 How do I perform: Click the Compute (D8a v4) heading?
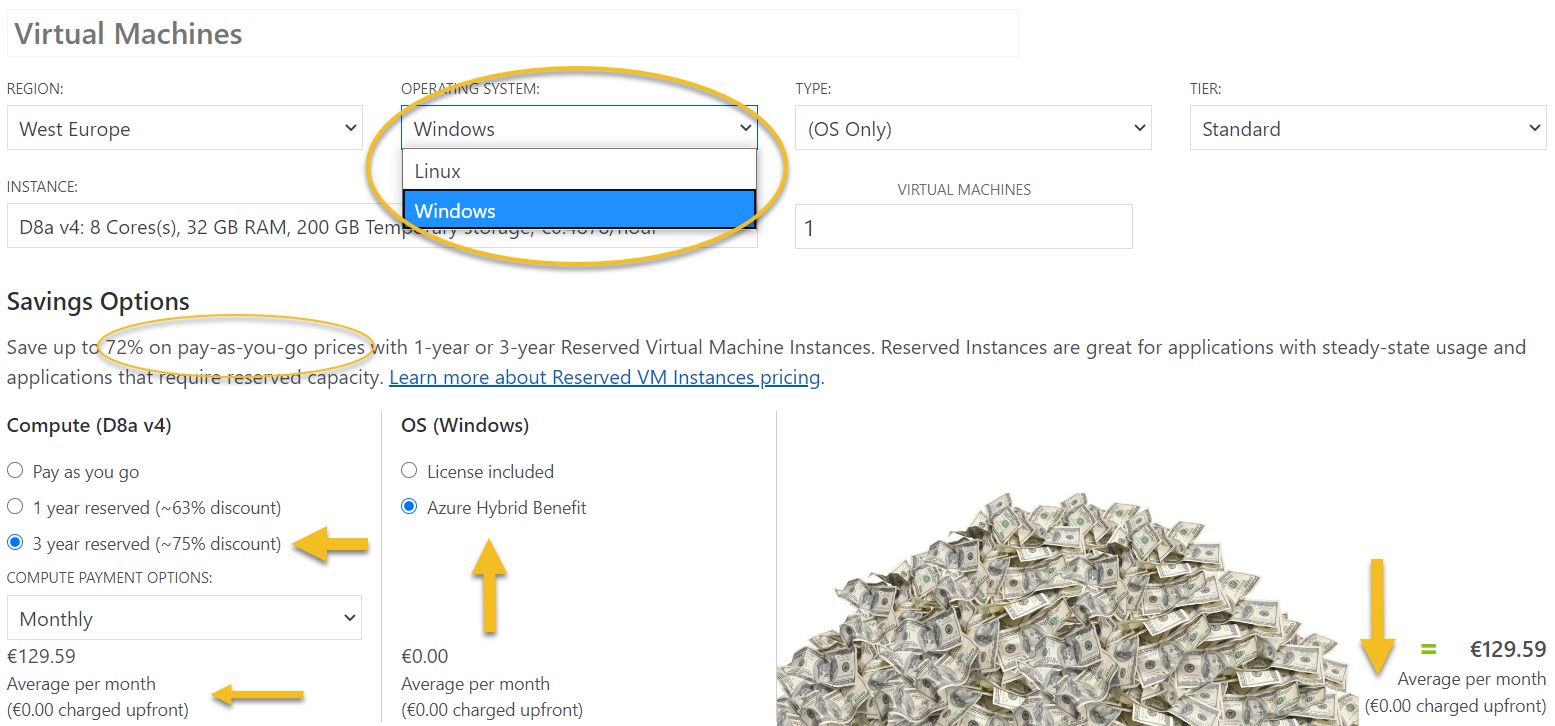[89, 425]
